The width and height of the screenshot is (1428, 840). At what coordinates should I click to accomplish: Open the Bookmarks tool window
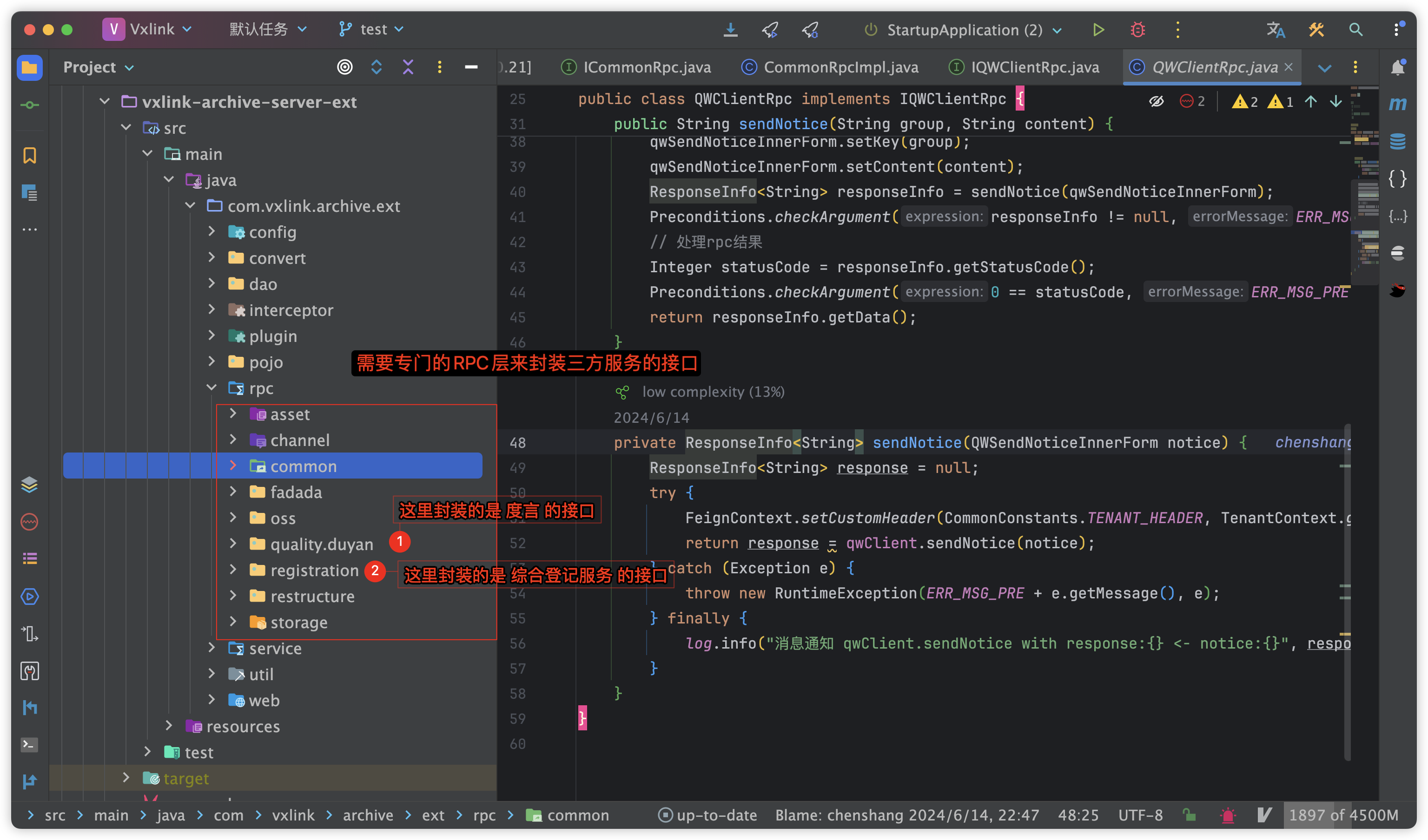click(29, 155)
